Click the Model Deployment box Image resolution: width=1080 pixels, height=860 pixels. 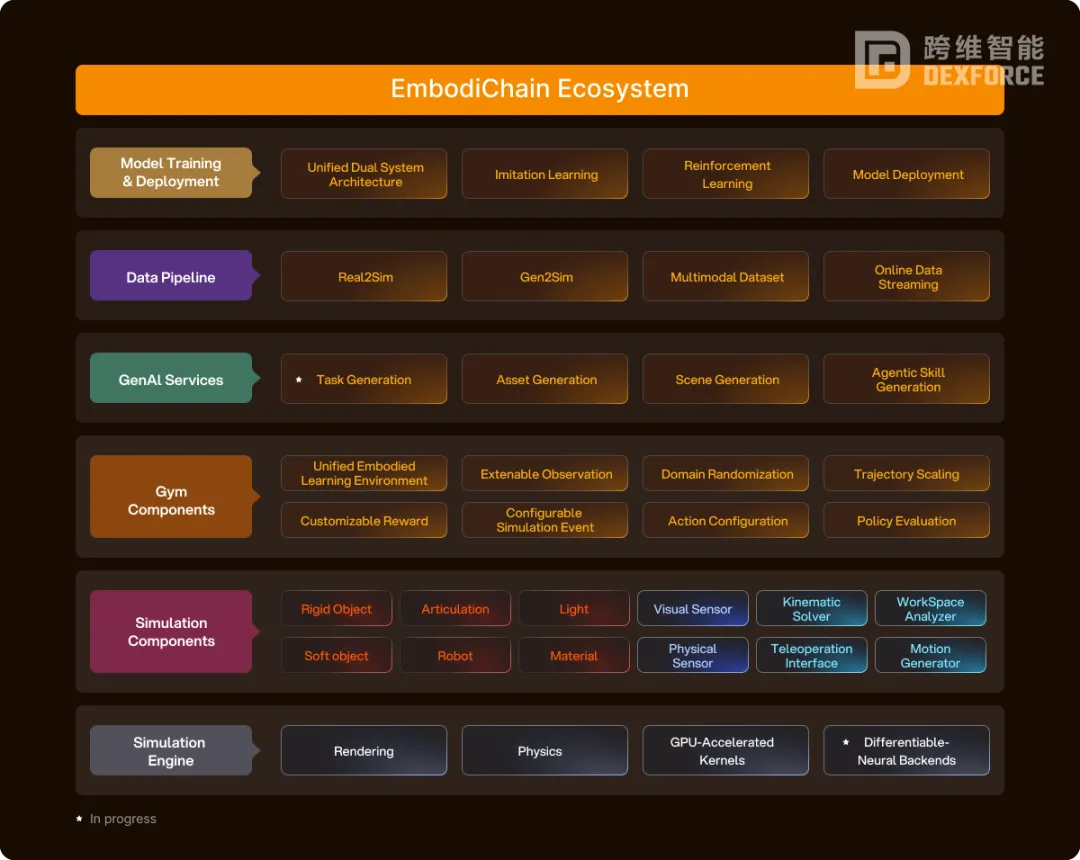point(906,174)
